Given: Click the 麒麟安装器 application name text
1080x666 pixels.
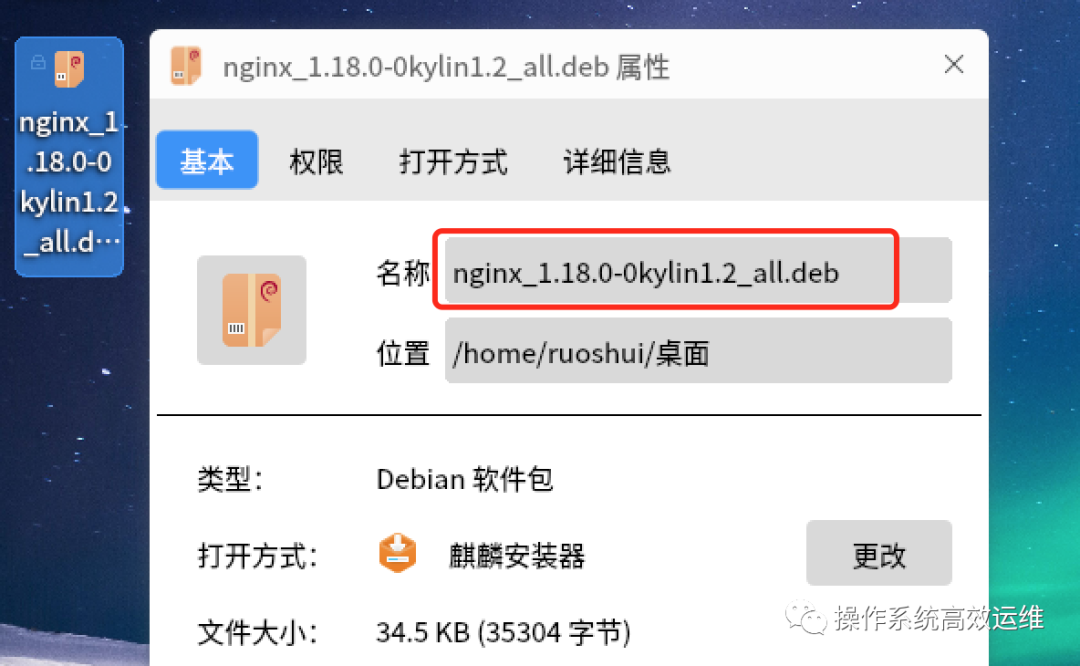Looking at the screenshot, I should point(517,556).
